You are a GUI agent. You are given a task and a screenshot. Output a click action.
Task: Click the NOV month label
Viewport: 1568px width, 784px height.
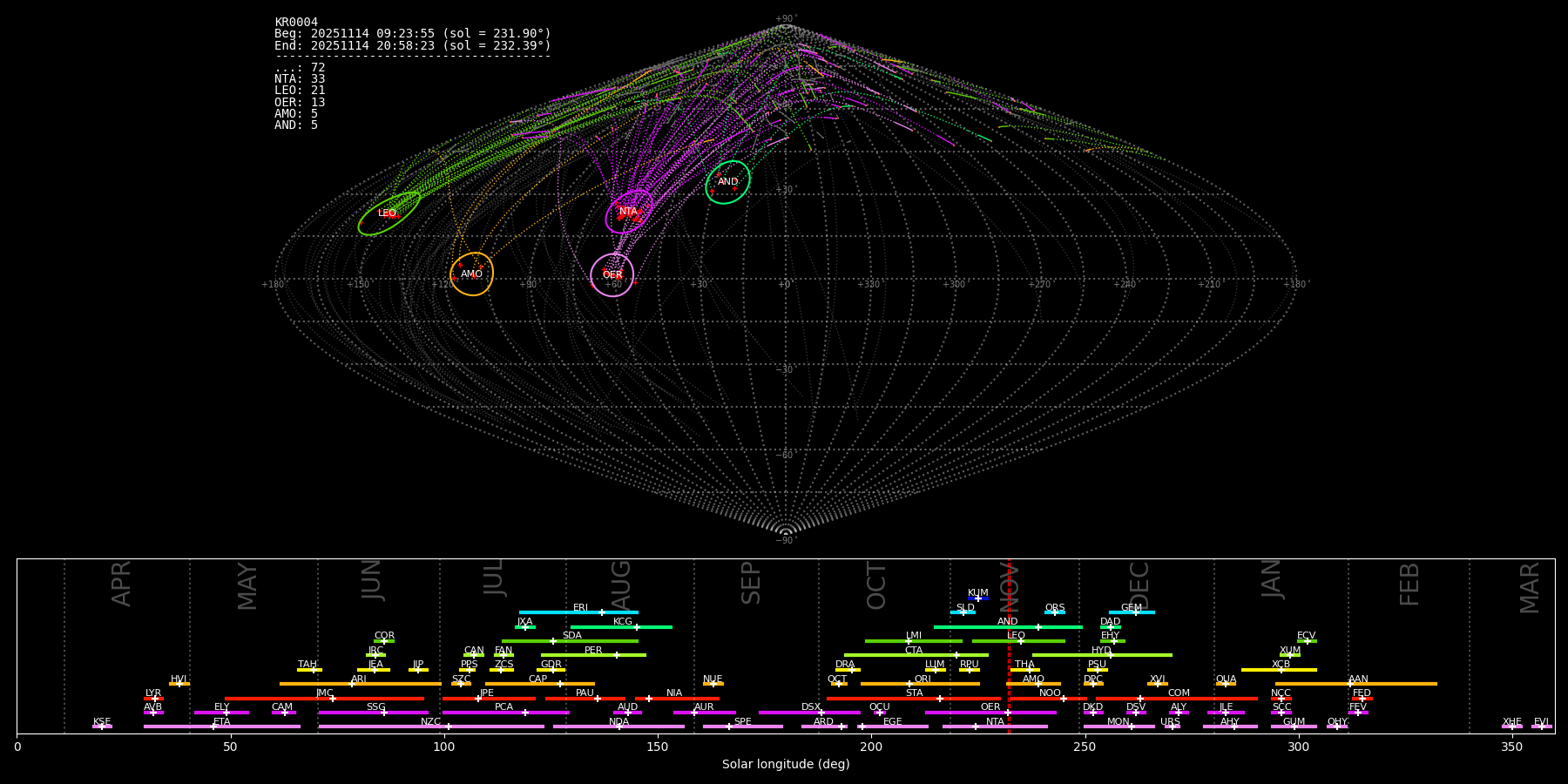(x=1010, y=585)
